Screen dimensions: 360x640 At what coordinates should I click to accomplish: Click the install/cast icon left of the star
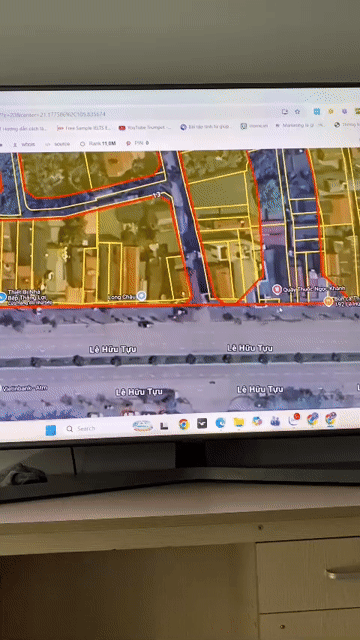tap(285, 112)
